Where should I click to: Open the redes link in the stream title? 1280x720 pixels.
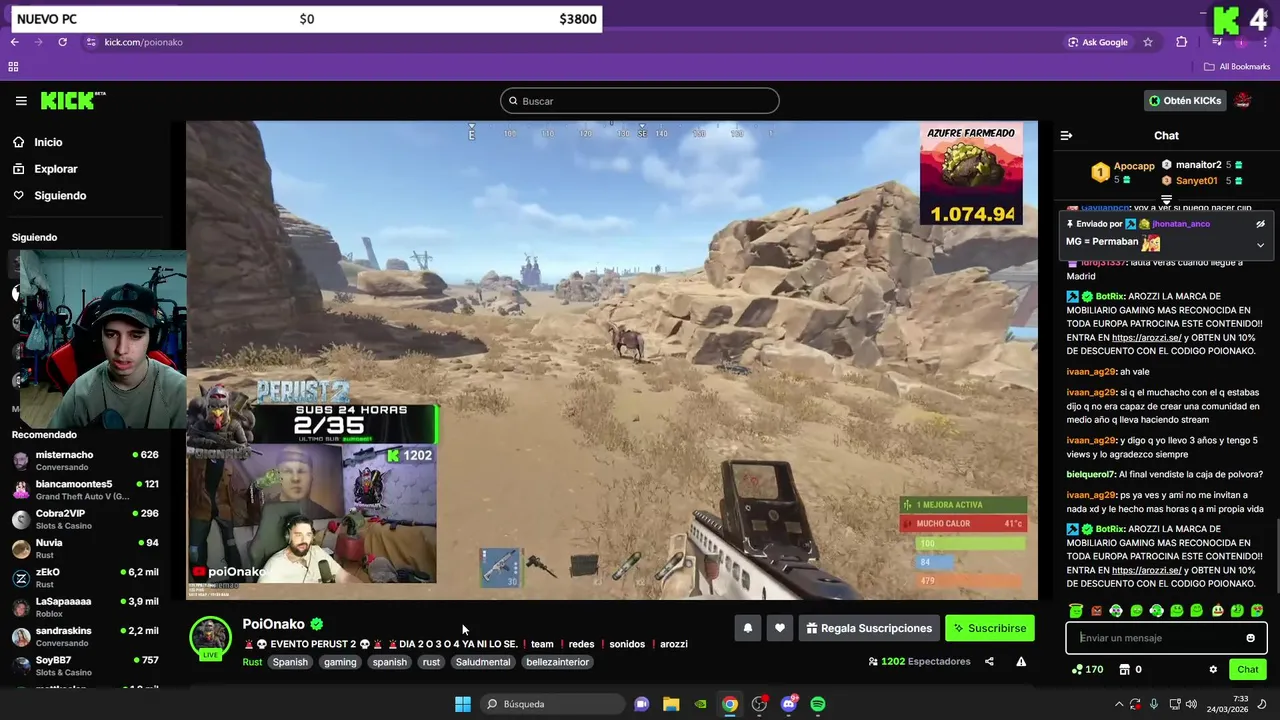(581, 644)
